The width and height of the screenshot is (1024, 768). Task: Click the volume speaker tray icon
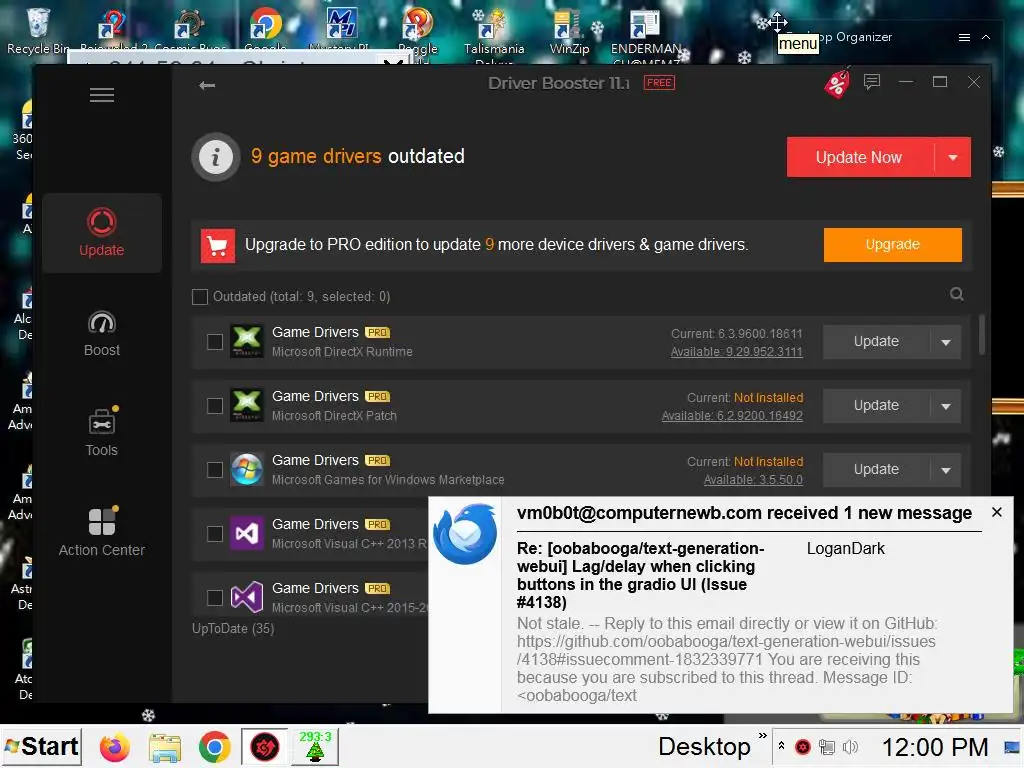click(850, 747)
